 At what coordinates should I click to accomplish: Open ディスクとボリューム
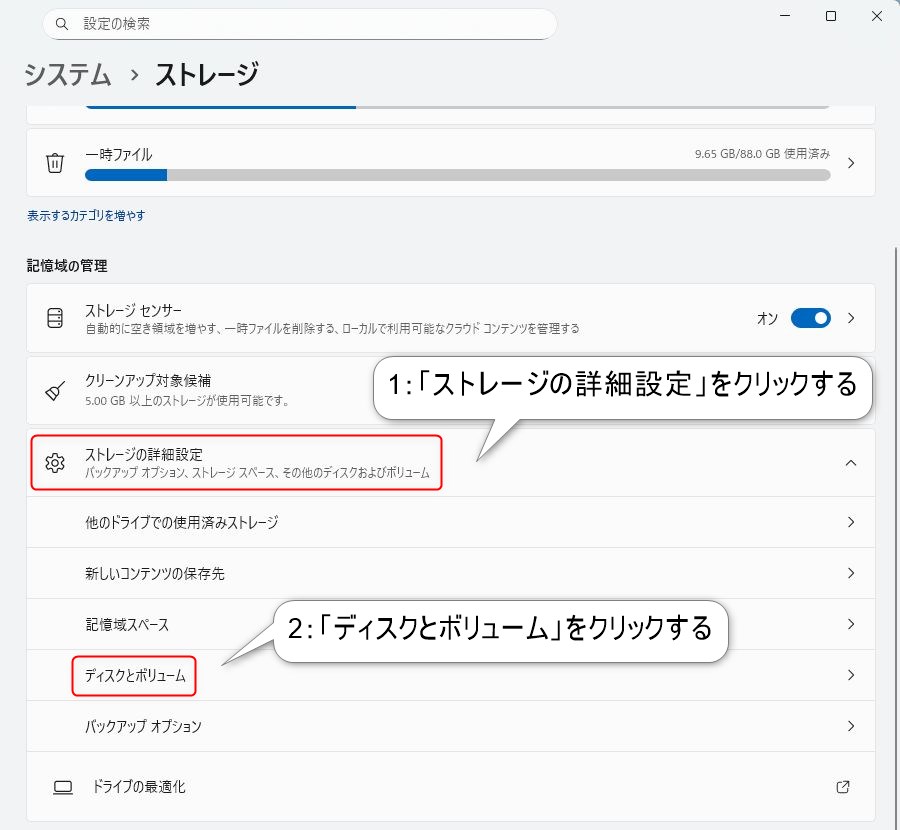click(451, 676)
